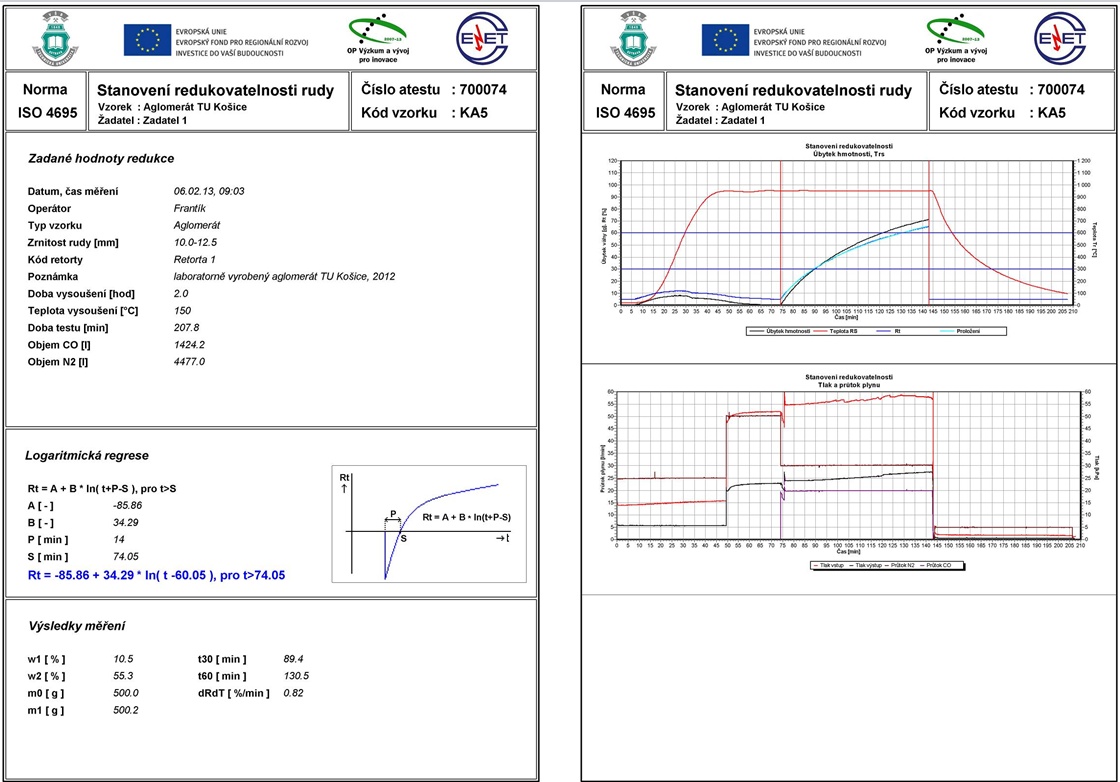1120x782 pixels.
Task: Select the t30 [min] value '89.4'
Action: (x=294, y=659)
